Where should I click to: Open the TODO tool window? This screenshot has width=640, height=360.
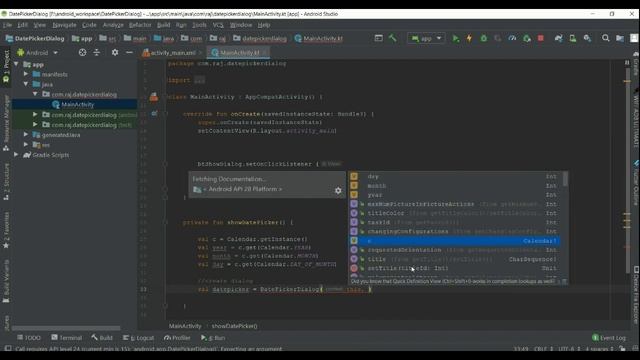tap(29, 338)
